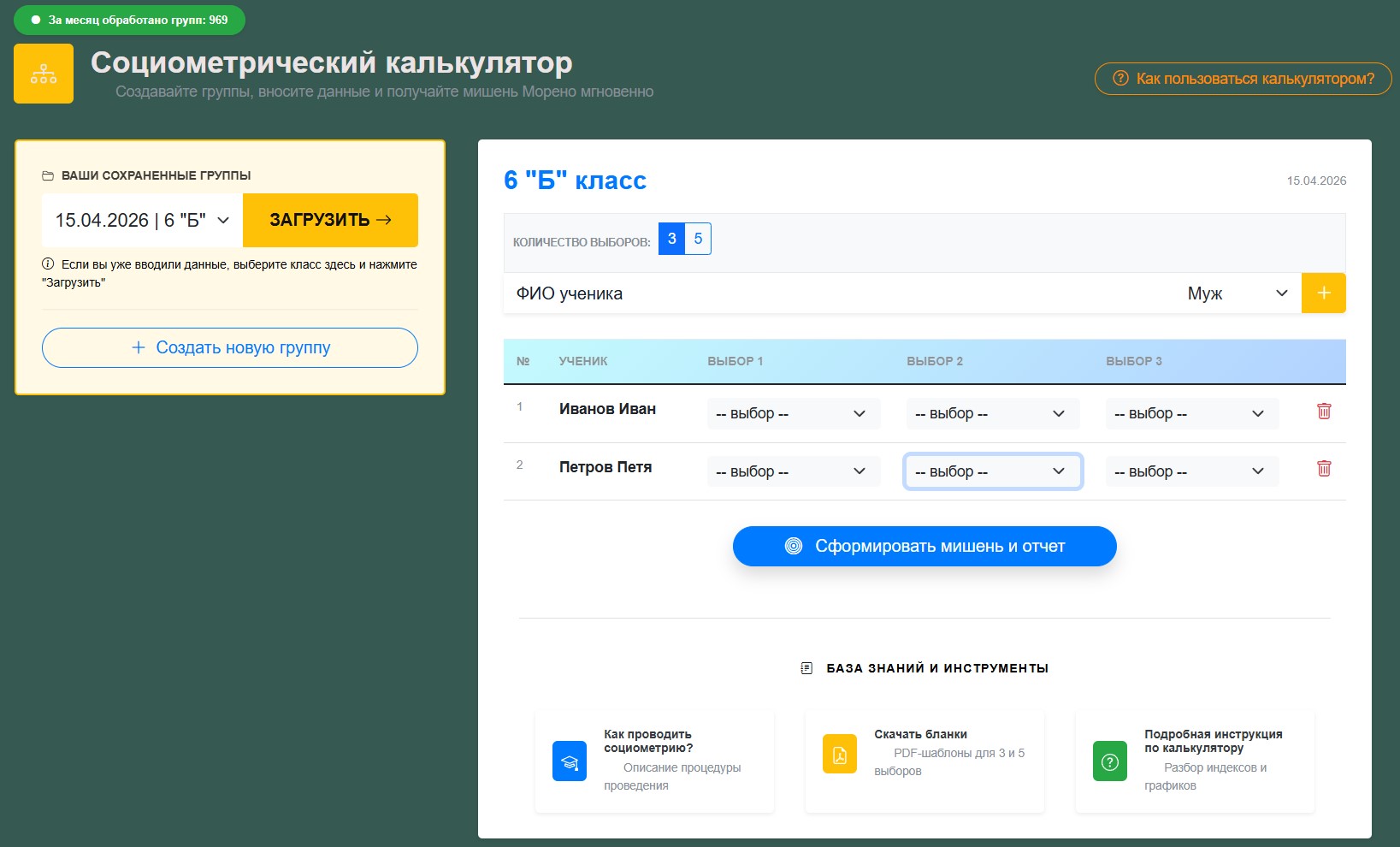Click the target icon on the report button
Screen dimensions: 1400x847
coord(792,545)
